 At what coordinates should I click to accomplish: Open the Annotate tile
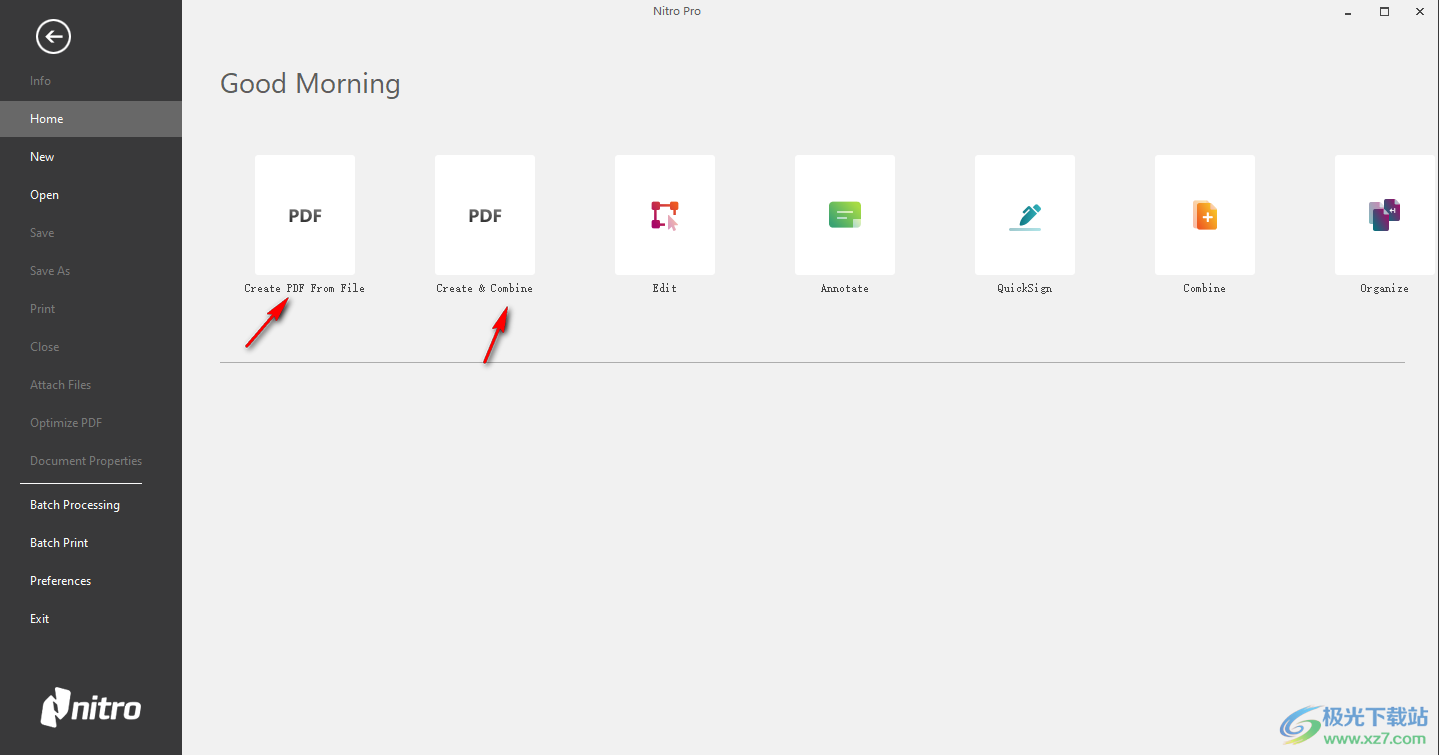(845, 215)
